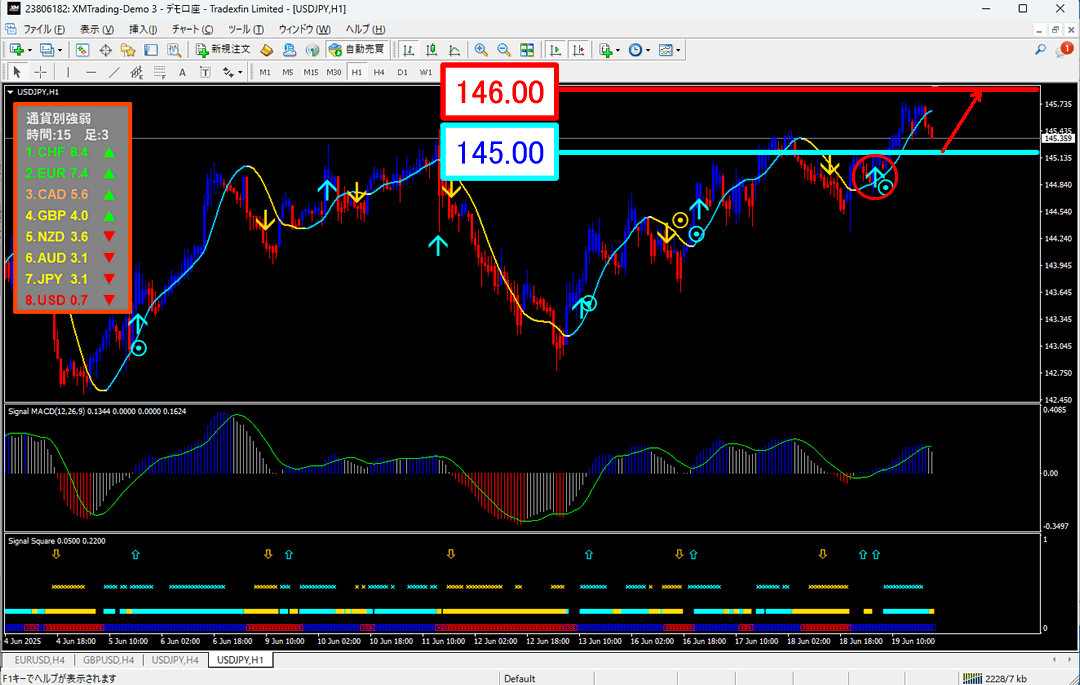The image size is (1080, 685).
Task: Click the Signal MACD(12,26,9) indicator label
Action: 97,411
